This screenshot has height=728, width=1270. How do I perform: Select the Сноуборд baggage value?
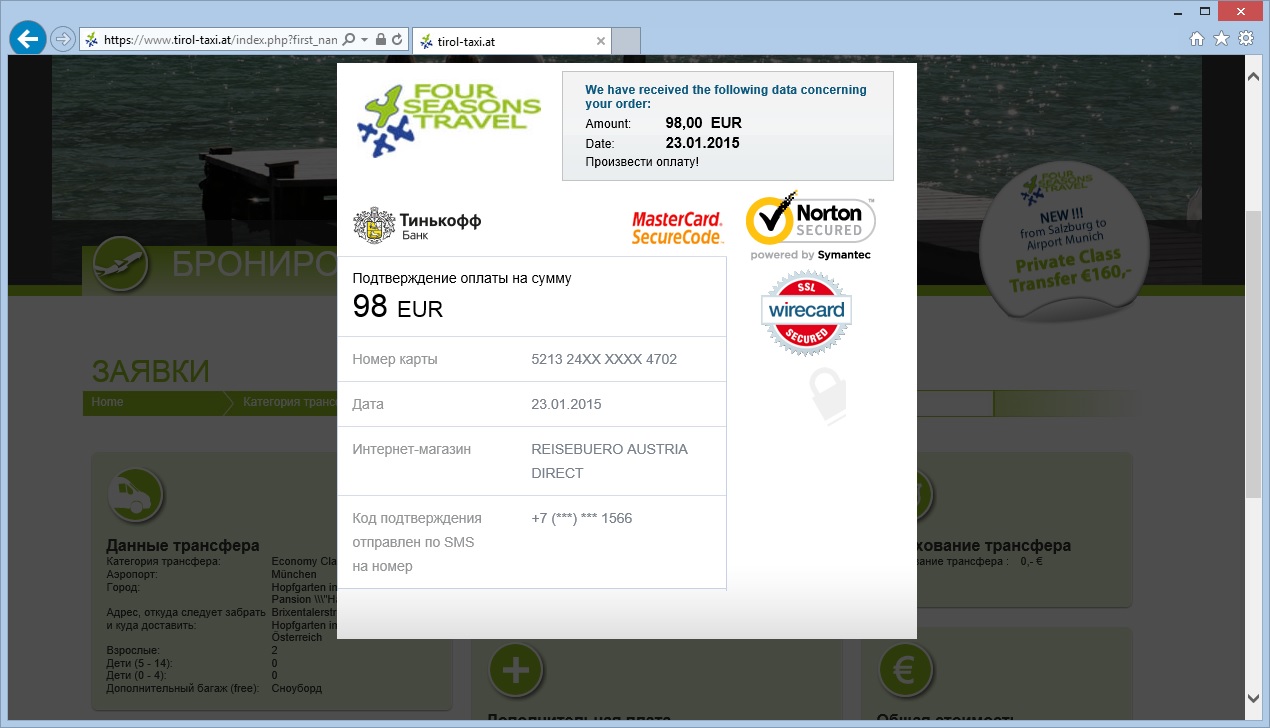click(297, 688)
